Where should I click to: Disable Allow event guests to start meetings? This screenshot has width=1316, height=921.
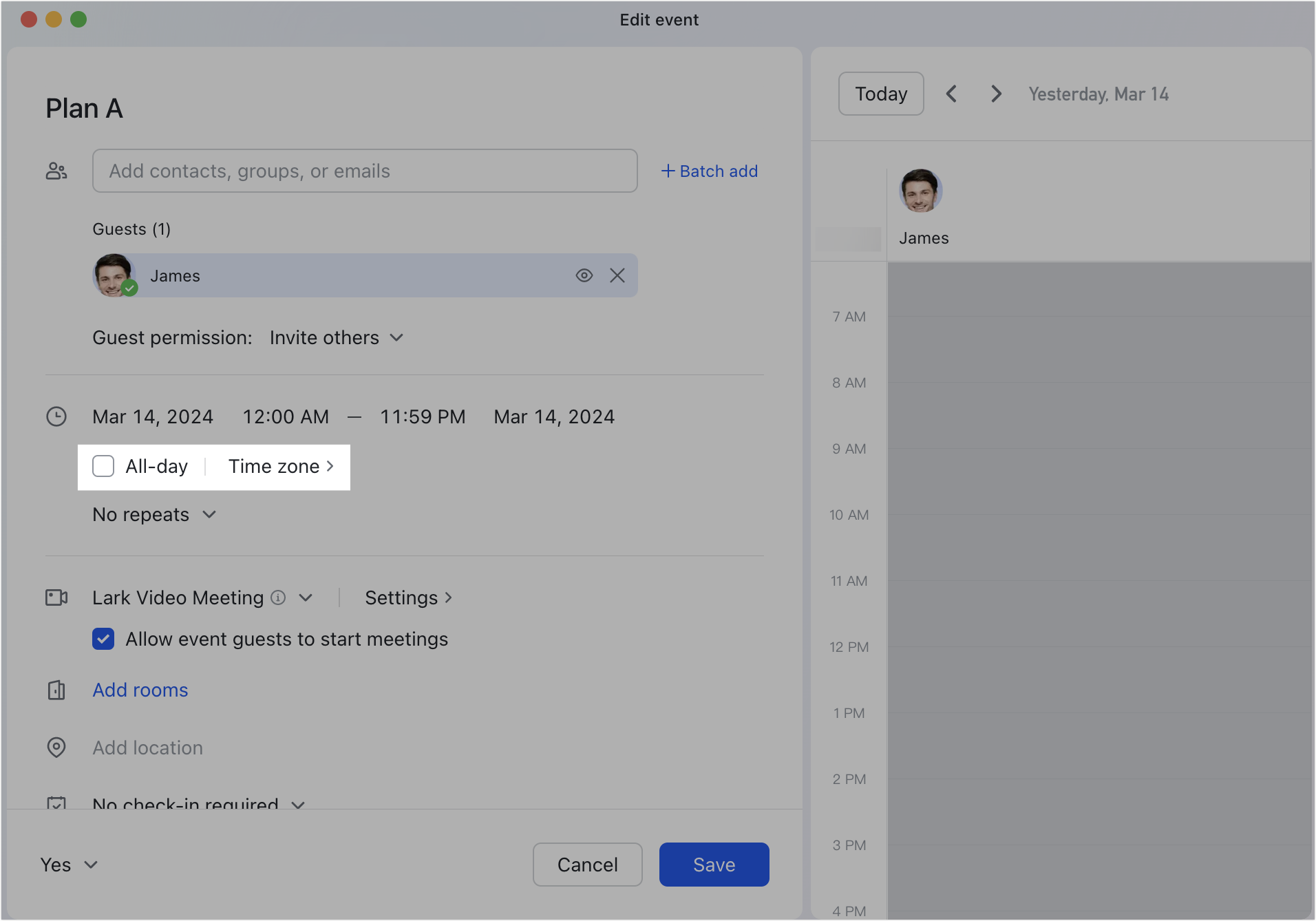coord(103,639)
